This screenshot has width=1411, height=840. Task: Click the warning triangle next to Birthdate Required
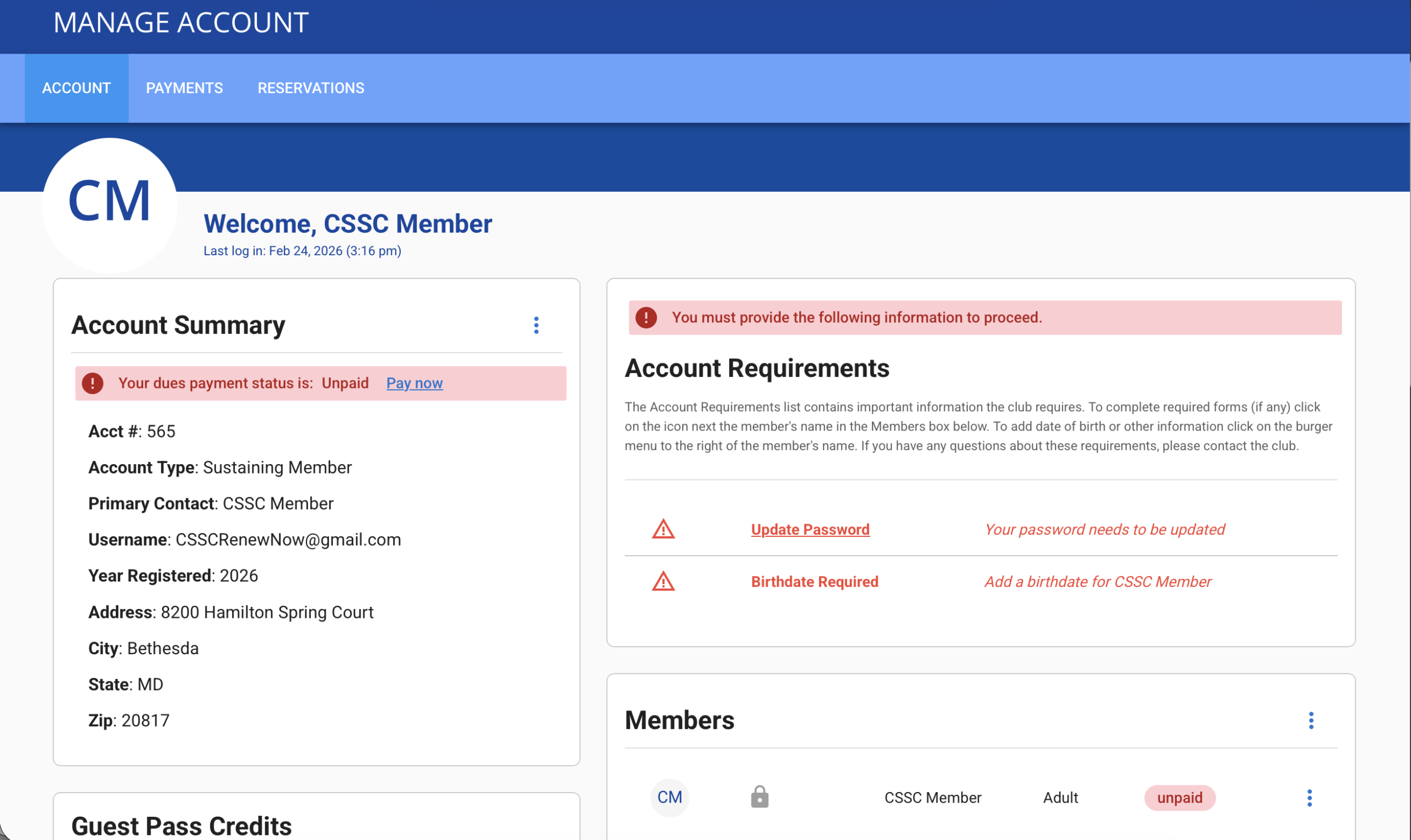click(663, 581)
